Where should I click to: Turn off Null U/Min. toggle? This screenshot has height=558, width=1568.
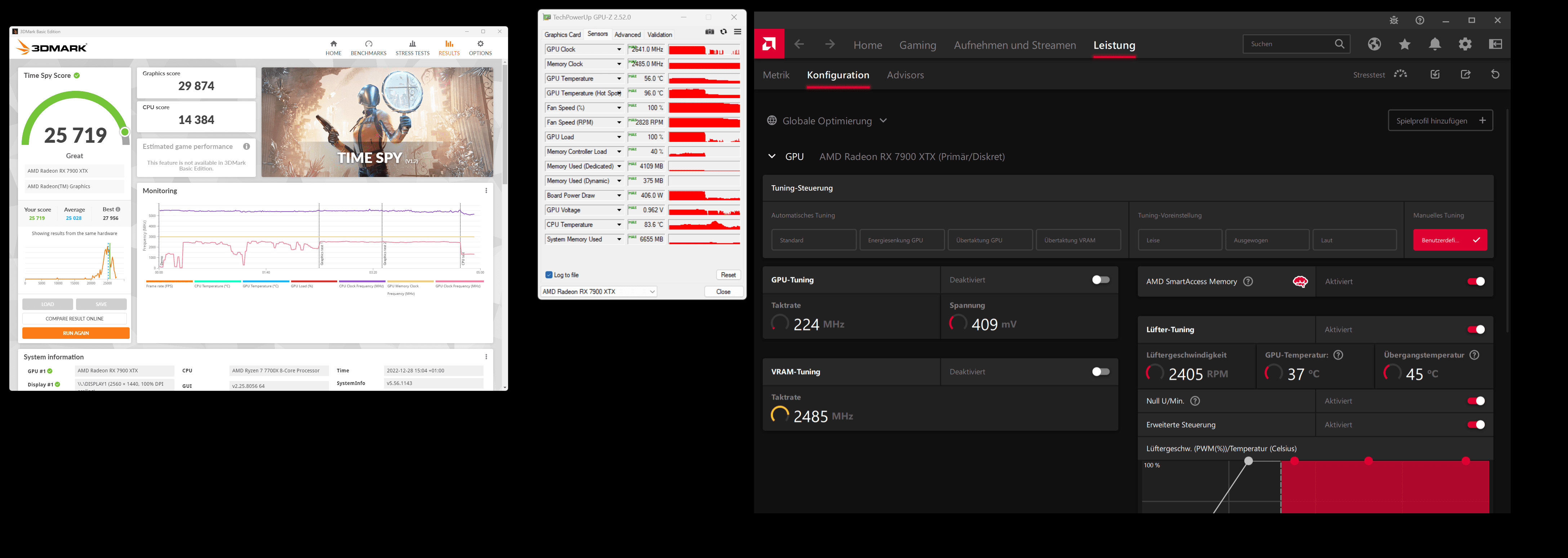1476,401
